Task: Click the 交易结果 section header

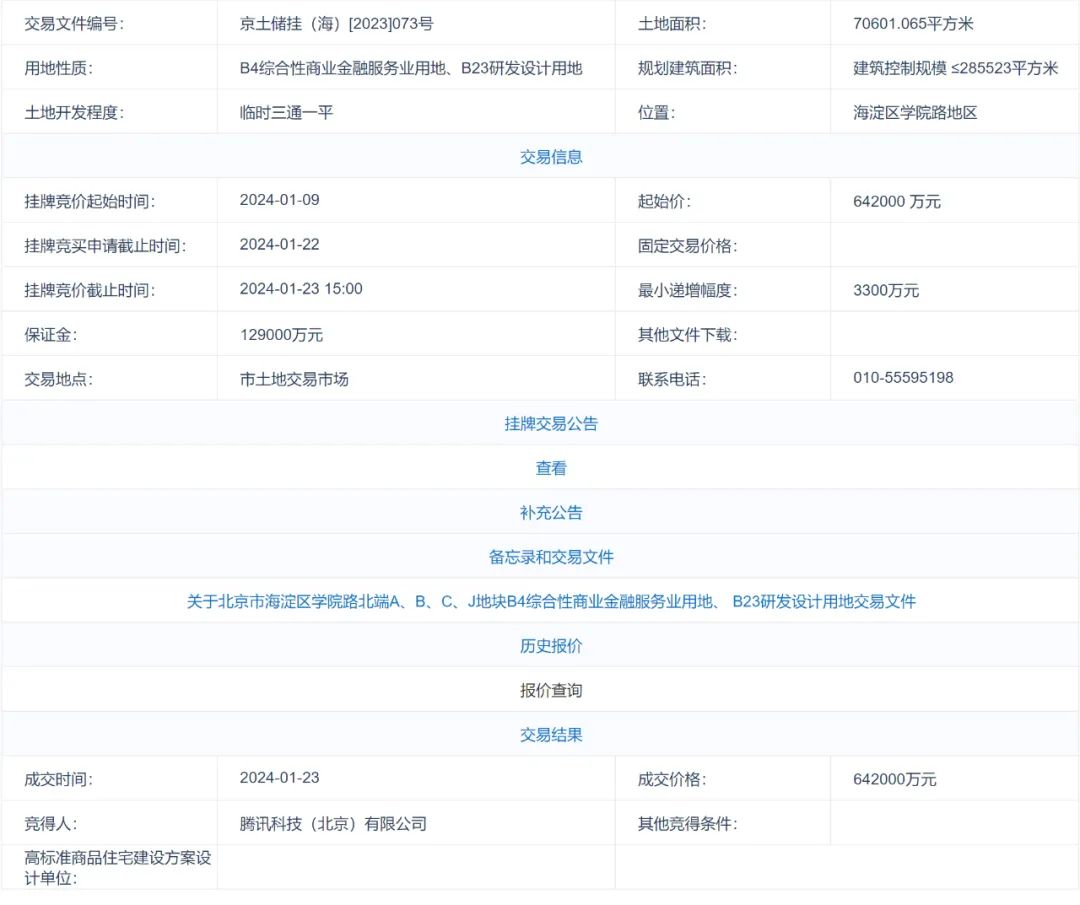Action: point(551,735)
